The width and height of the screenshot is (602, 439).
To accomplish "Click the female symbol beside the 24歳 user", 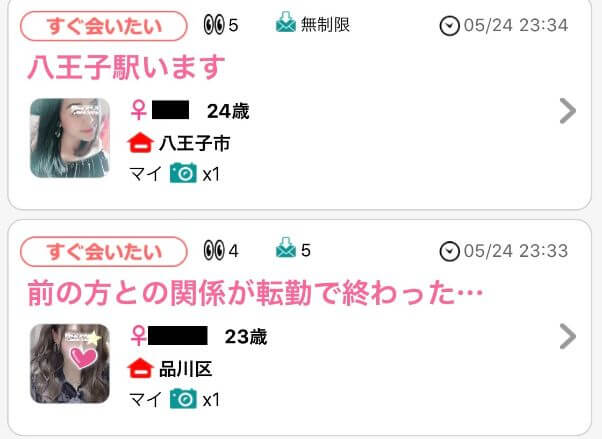I will point(139,110).
